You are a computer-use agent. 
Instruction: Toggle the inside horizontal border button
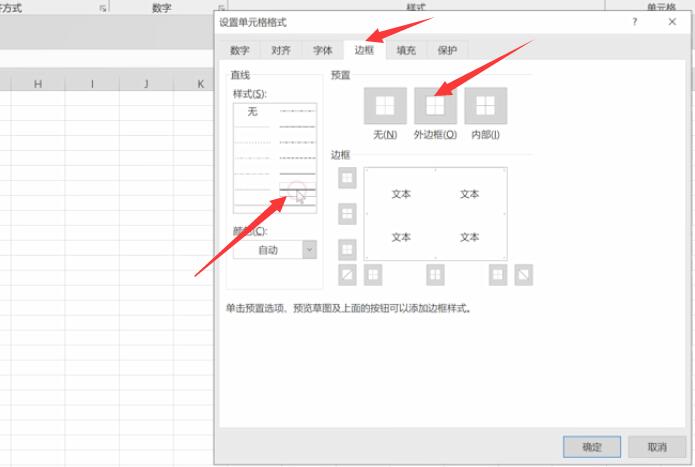coord(347,214)
